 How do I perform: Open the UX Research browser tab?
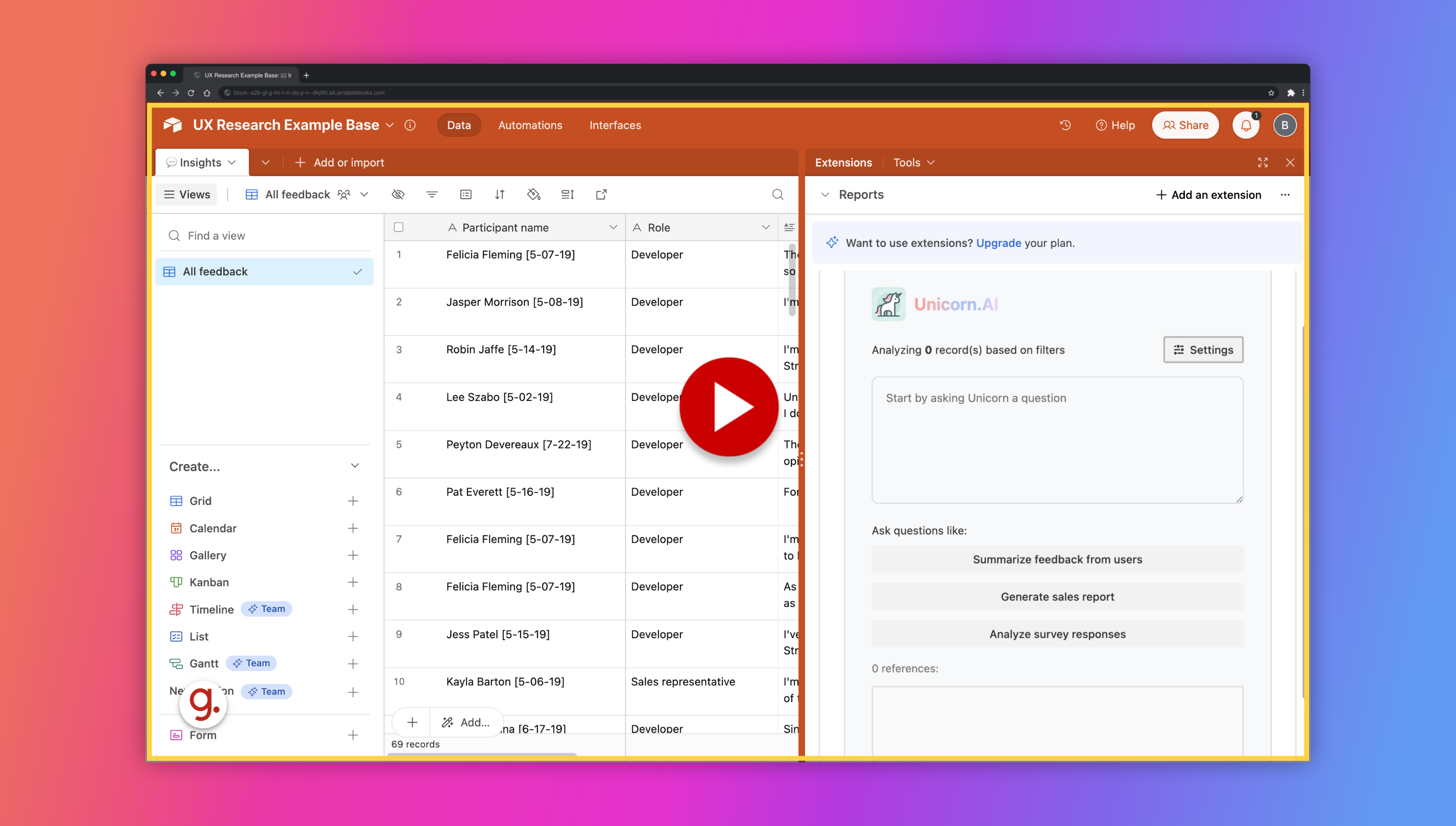point(242,75)
